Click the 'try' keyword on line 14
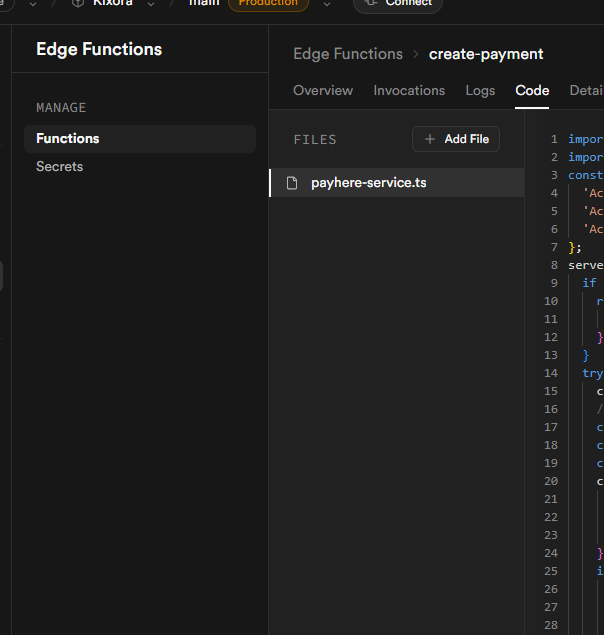Viewport: 604px width, 635px height. [x=593, y=373]
